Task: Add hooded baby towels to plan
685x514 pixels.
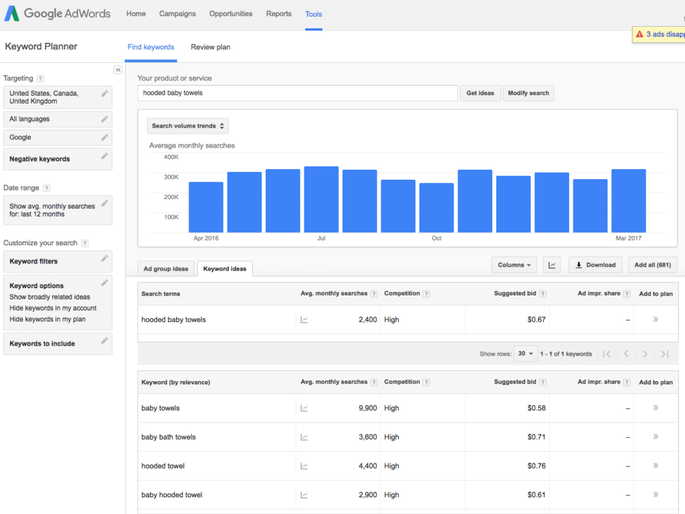Action: click(656, 320)
